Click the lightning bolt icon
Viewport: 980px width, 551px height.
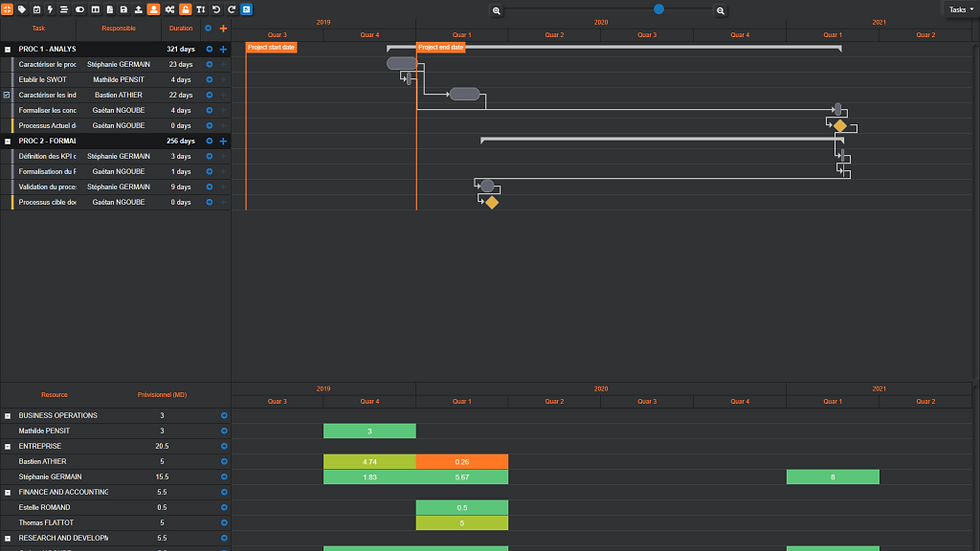[50, 9]
